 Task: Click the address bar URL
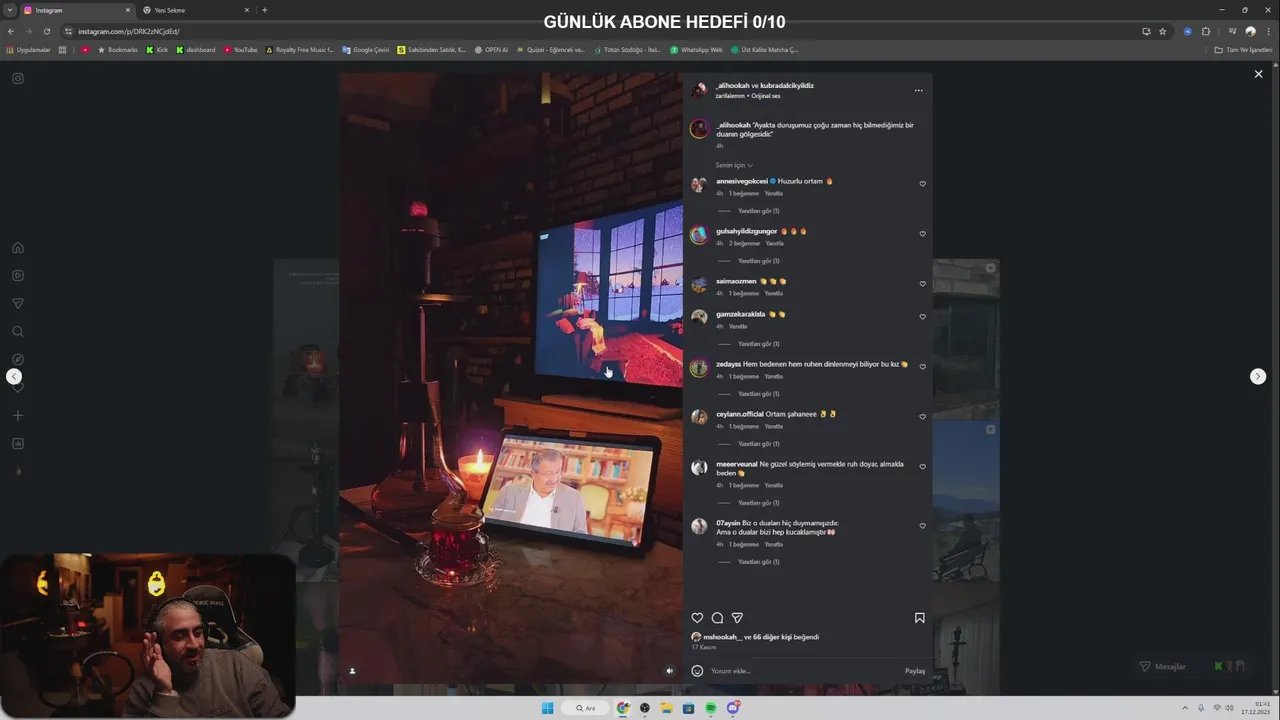[x=128, y=31]
